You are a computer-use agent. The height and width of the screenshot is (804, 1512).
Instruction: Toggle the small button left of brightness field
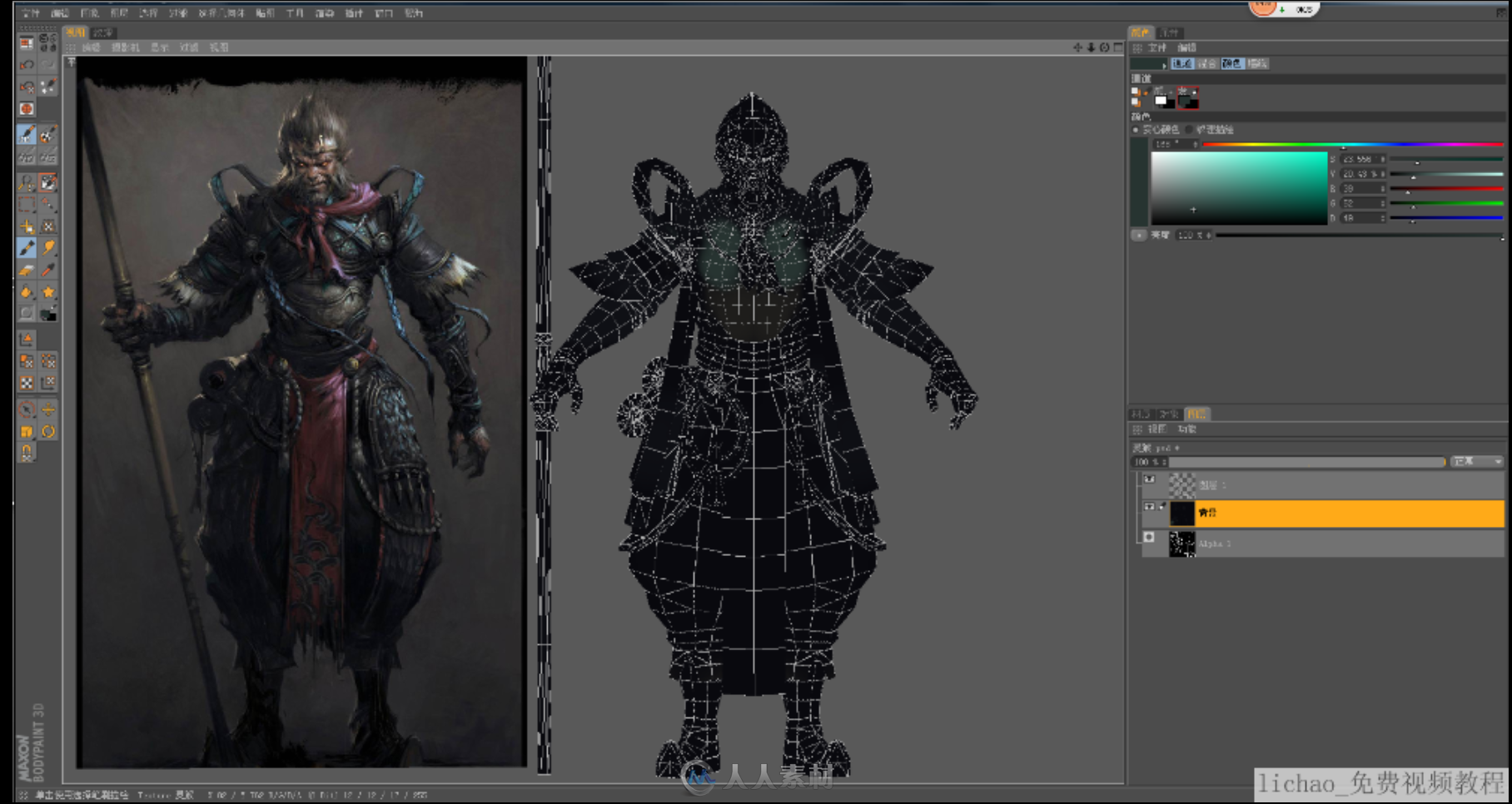tap(1138, 236)
